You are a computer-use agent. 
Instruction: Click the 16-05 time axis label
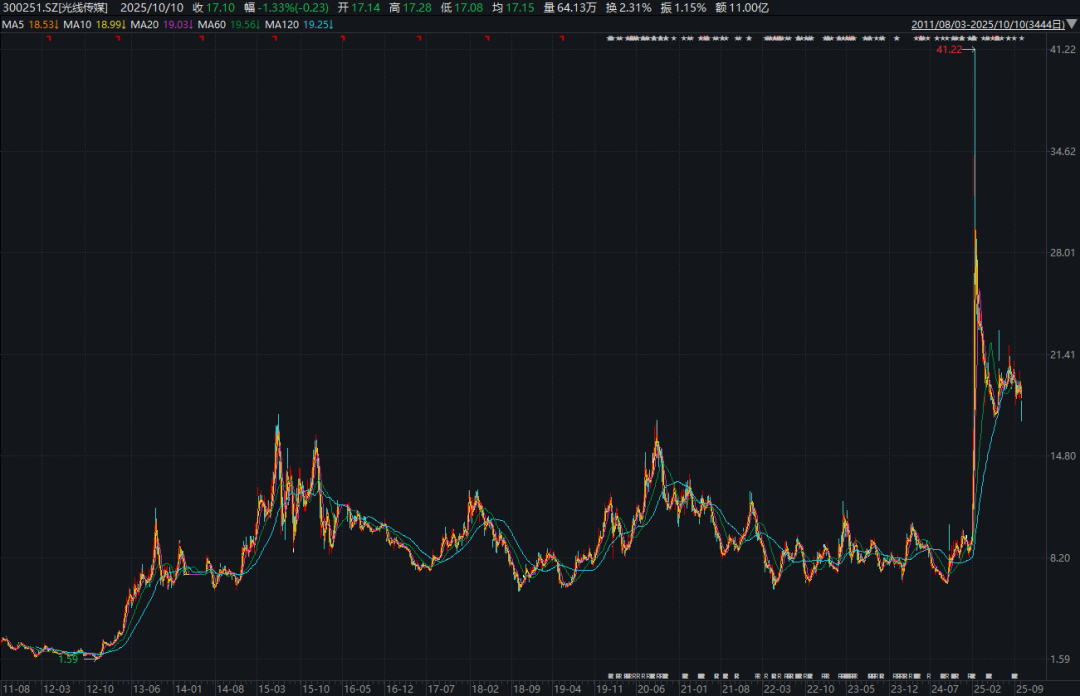pos(357,689)
